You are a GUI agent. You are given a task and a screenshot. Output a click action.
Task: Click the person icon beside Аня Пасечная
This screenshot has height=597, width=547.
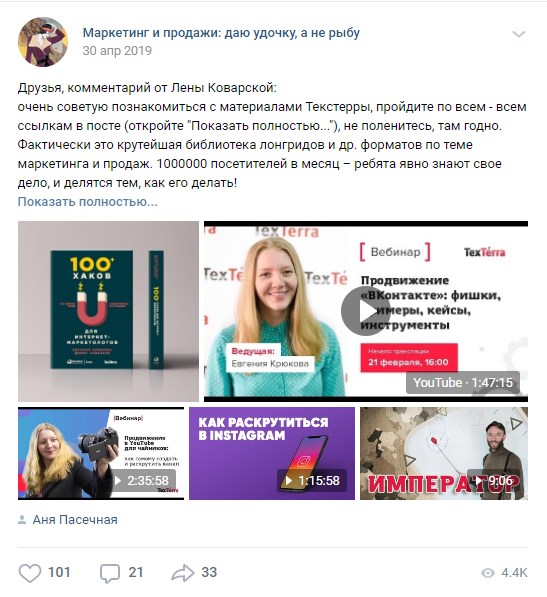[x=22, y=520]
